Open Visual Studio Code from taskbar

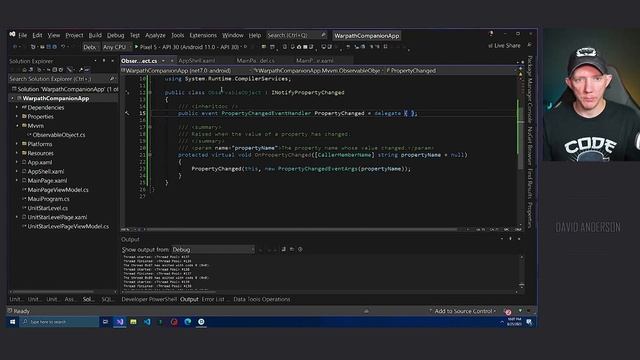coord(147,322)
